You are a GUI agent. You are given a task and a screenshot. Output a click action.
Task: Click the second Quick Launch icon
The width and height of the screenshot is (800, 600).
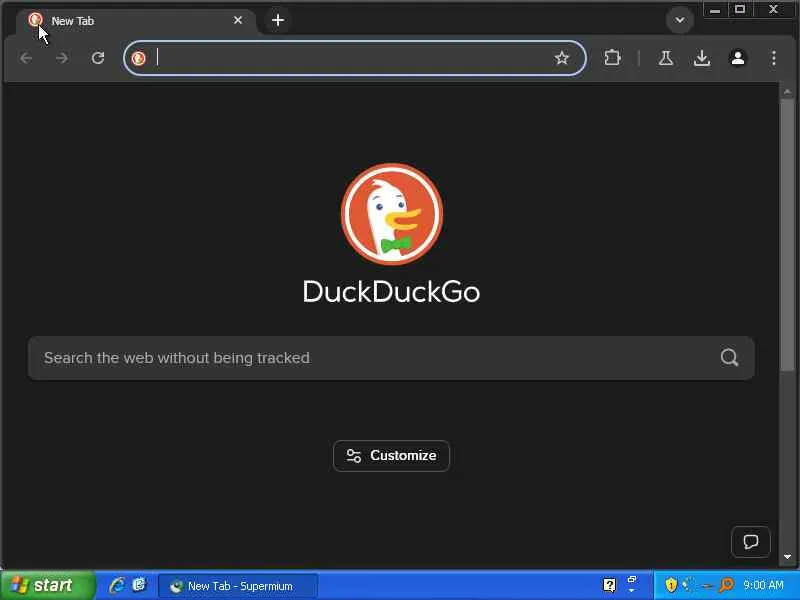coord(139,585)
